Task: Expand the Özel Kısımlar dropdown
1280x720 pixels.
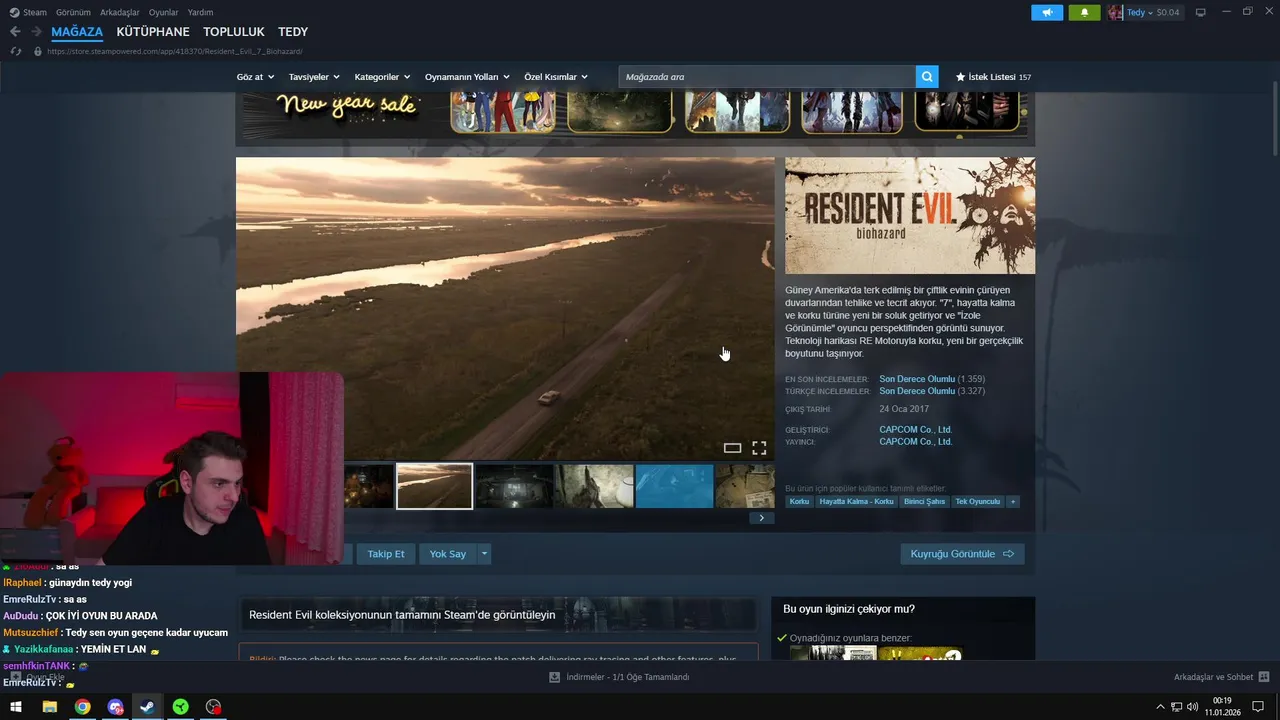Action: click(x=556, y=77)
